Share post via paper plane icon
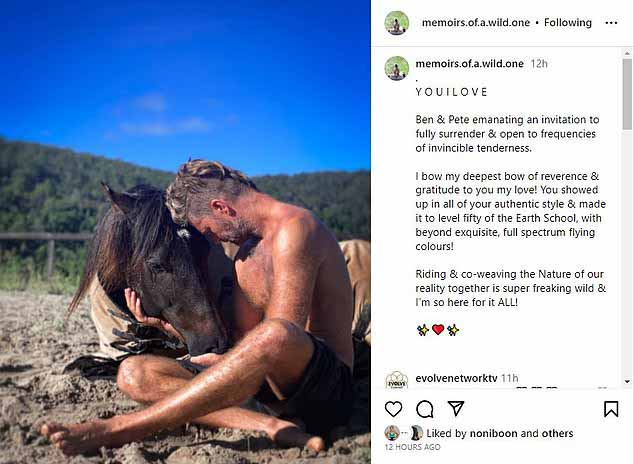Image resolution: width=634 pixels, height=464 pixels. click(x=456, y=409)
